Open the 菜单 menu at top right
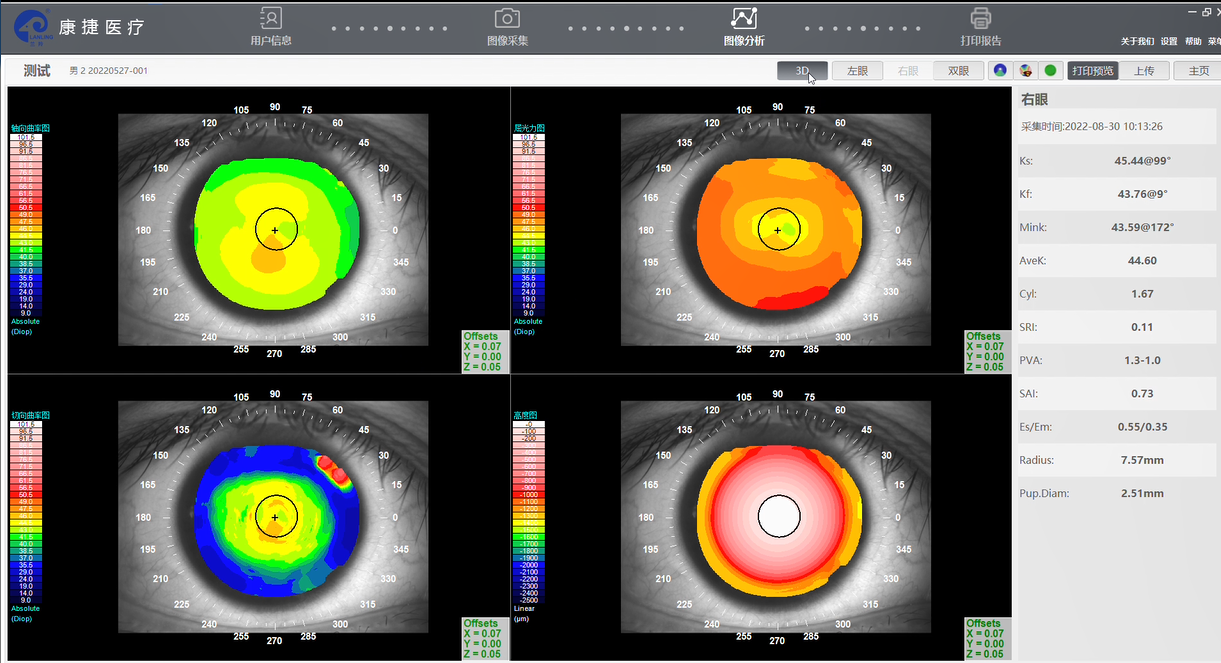Viewport: 1221px width, 663px height. 1214,42
